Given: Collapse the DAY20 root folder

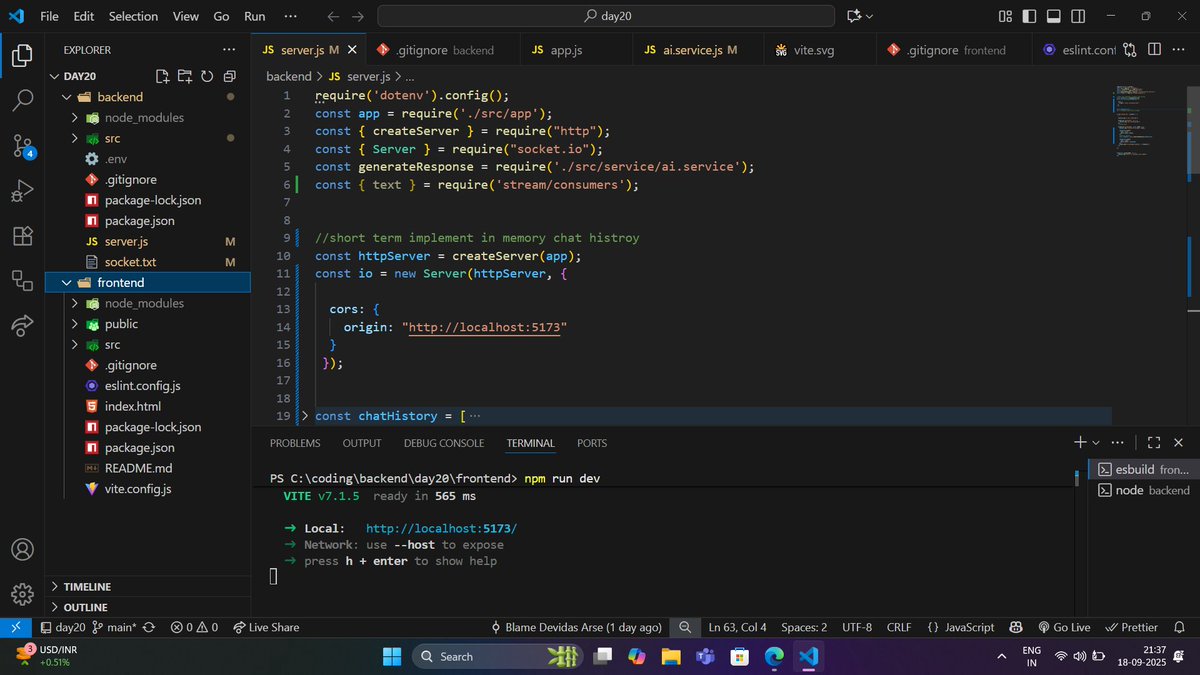Looking at the screenshot, I should (x=56, y=76).
